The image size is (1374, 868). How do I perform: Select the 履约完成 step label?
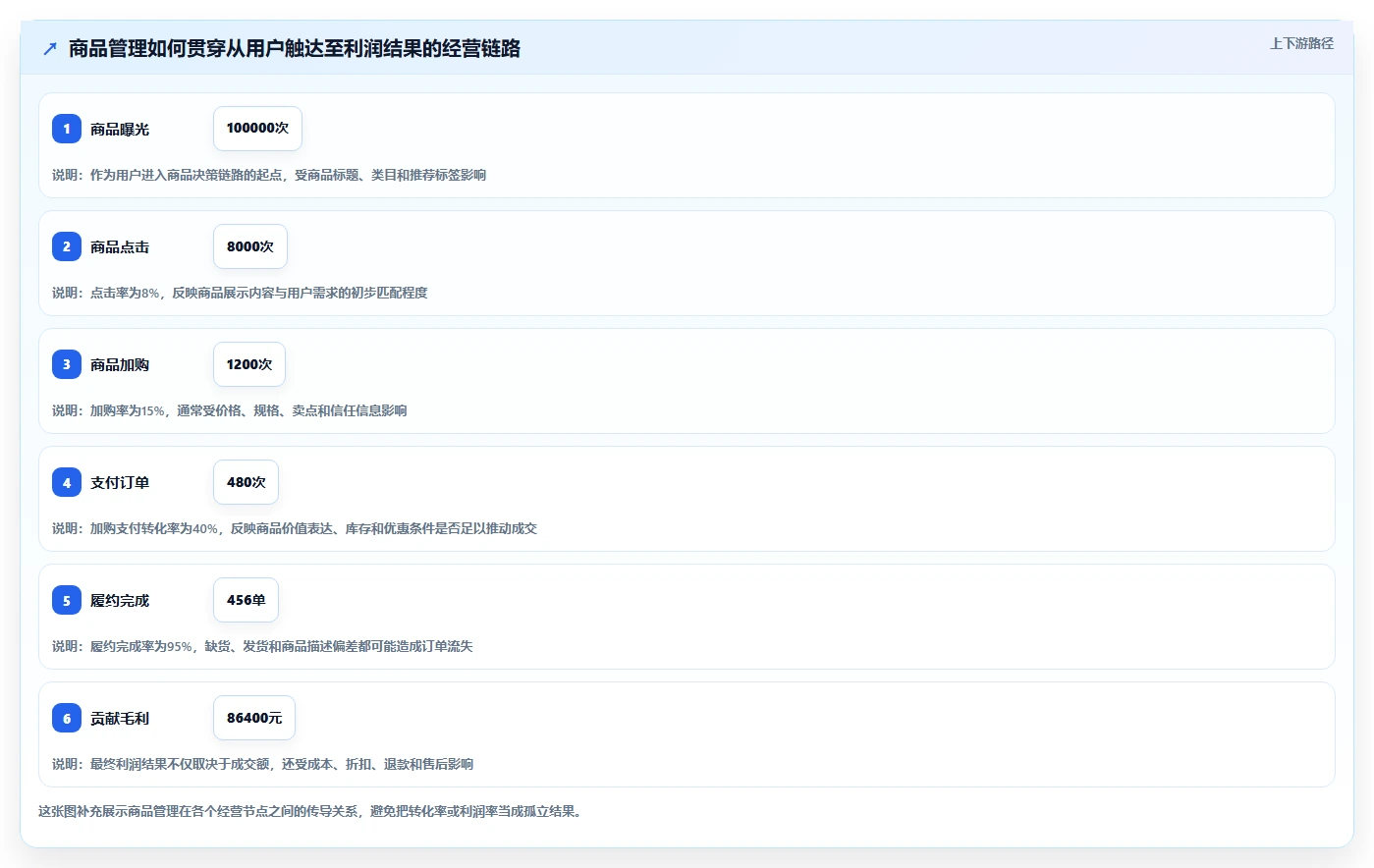click(120, 600)
